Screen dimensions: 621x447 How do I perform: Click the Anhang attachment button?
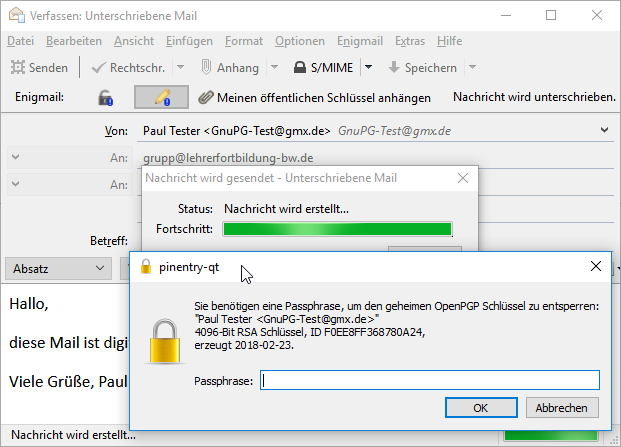click(230, 68)
